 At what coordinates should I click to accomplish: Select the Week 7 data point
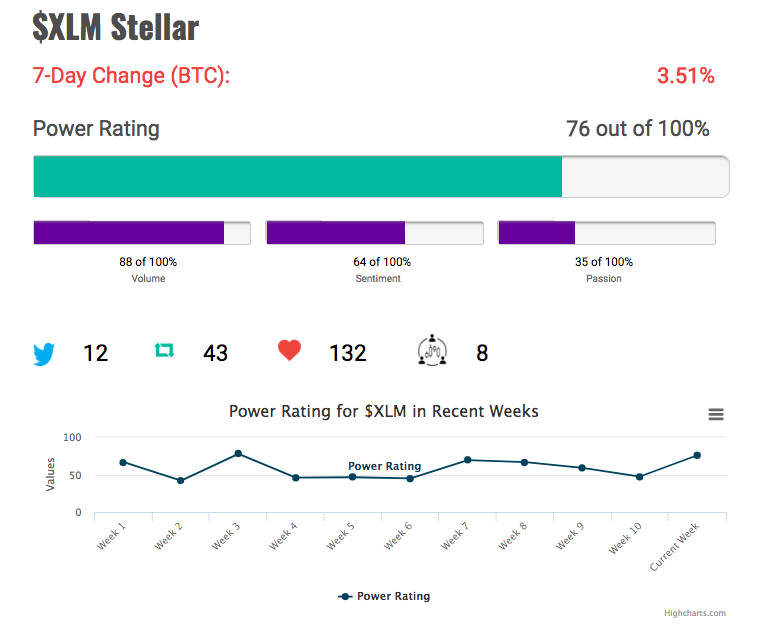(x=468, y=460)
